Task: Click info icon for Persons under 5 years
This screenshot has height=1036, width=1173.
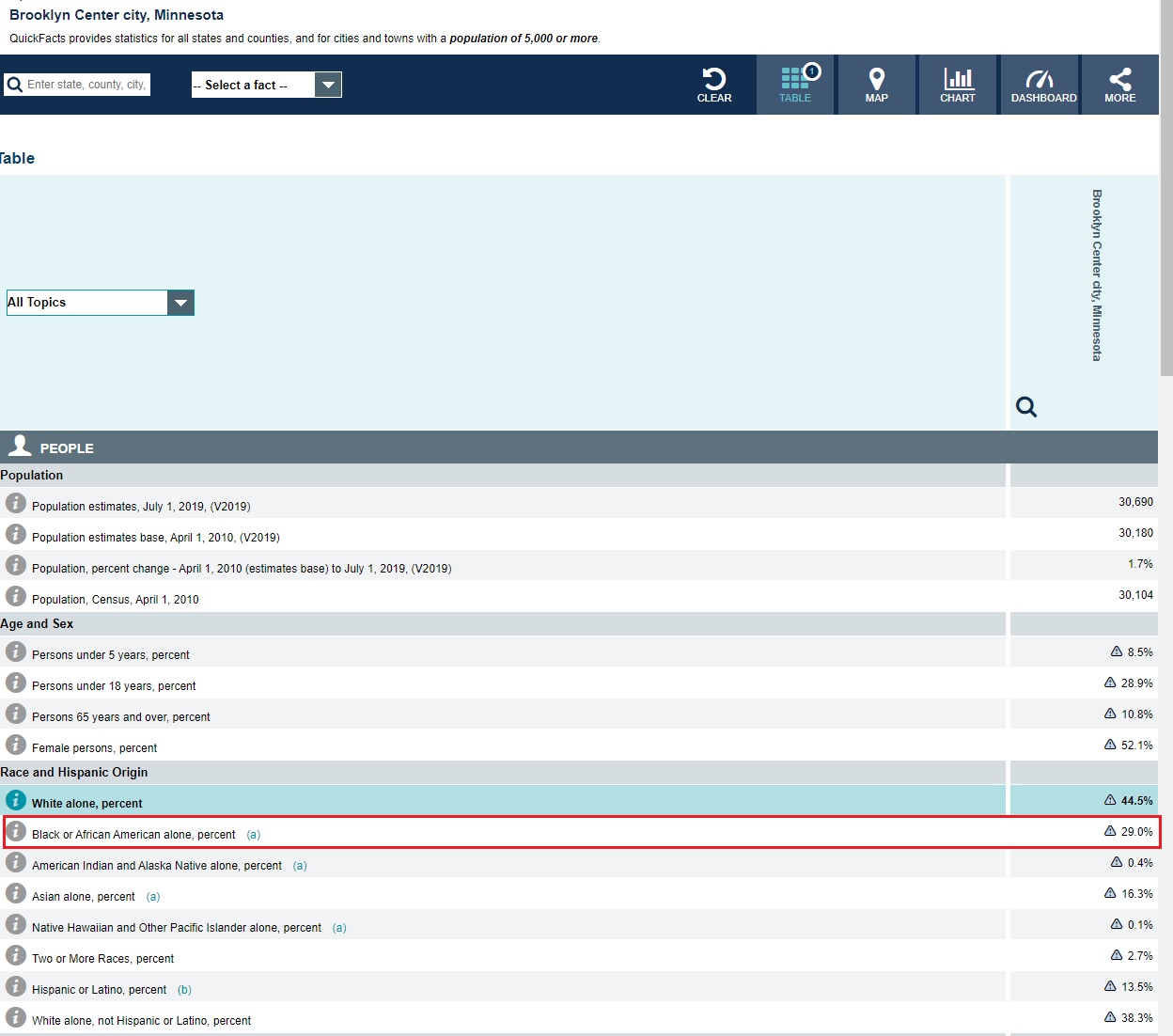Action: click(x=16, y=651)
